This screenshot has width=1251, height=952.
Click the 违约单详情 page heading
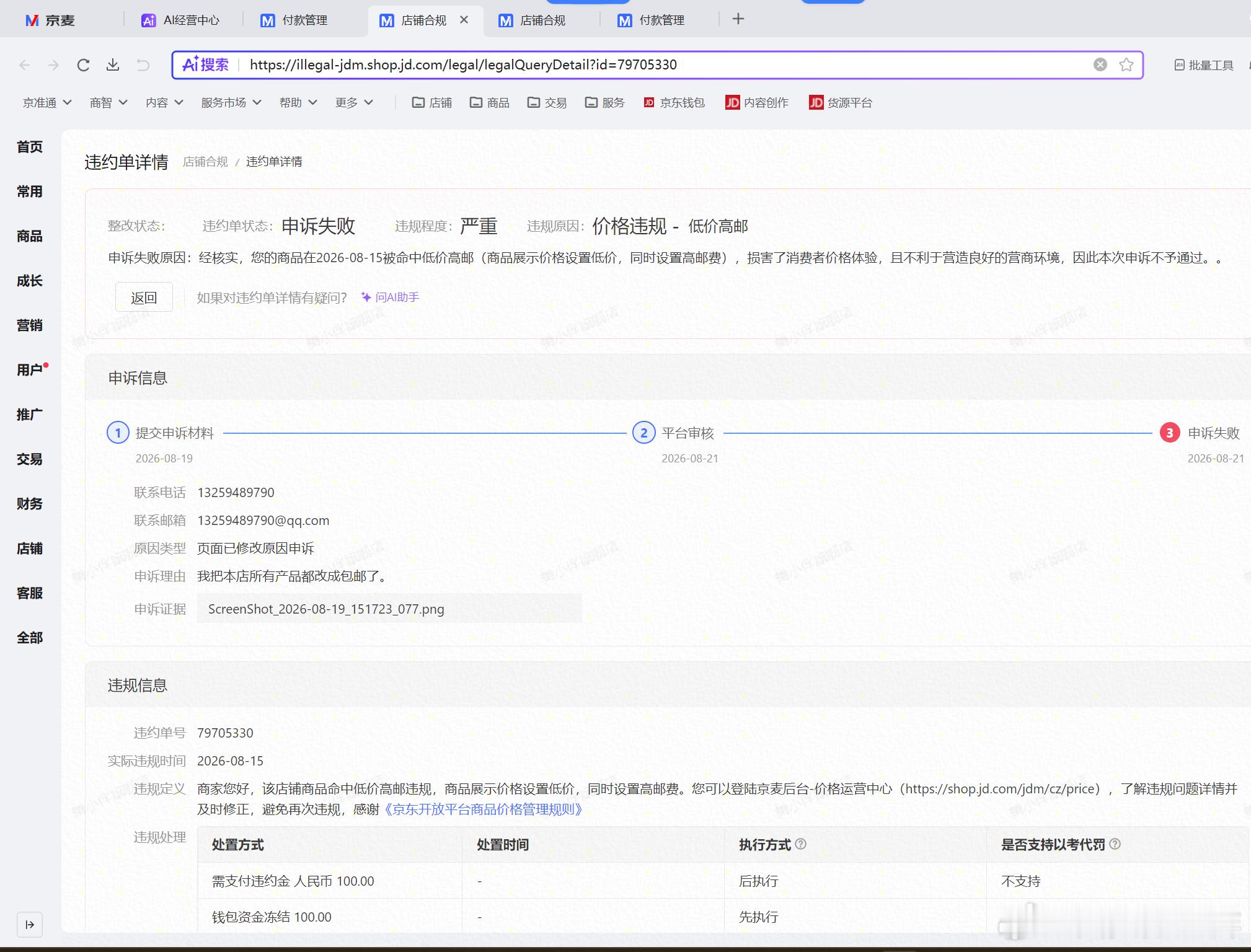[x=126, y=162]
